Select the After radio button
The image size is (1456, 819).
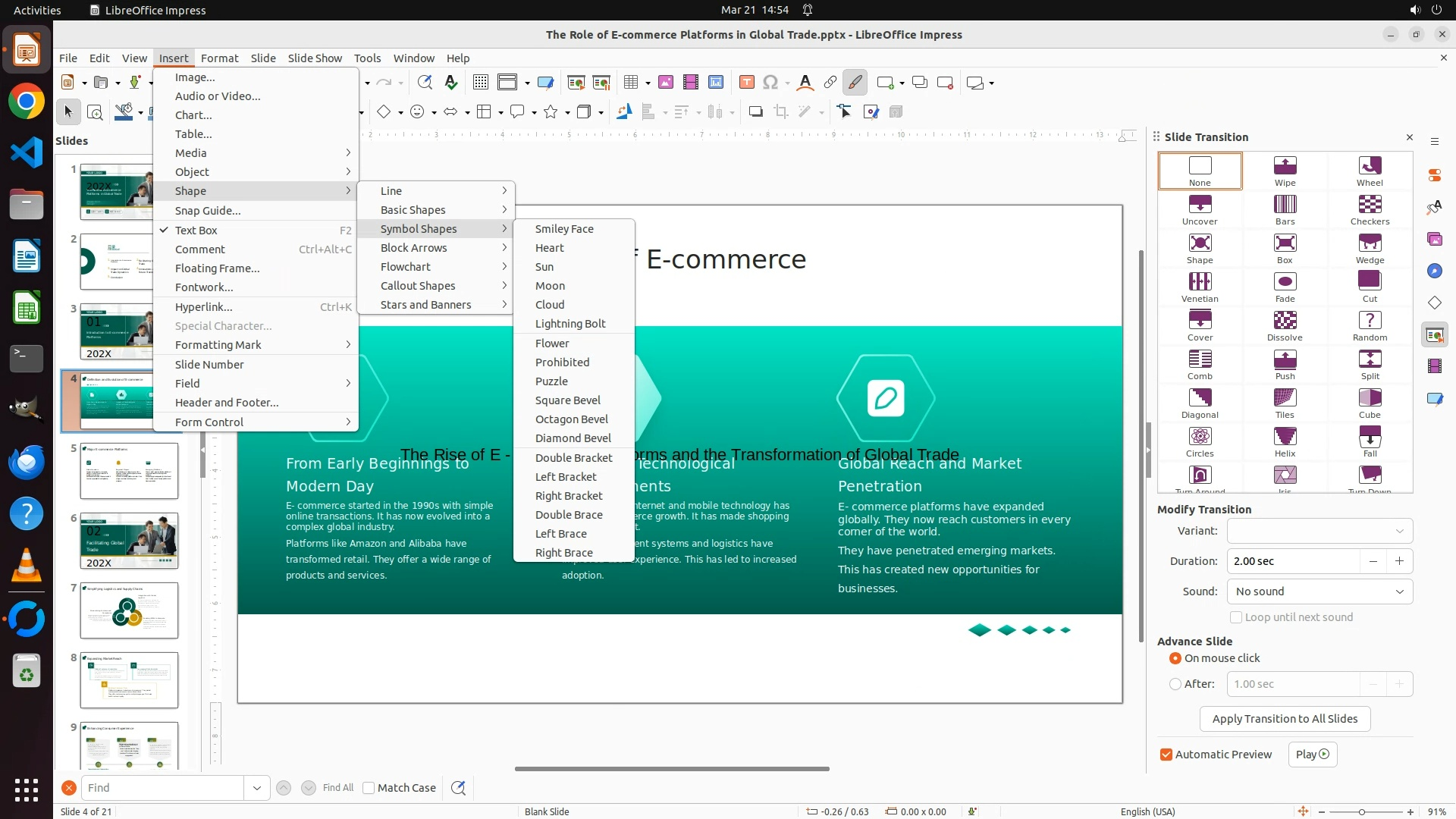1175,684
